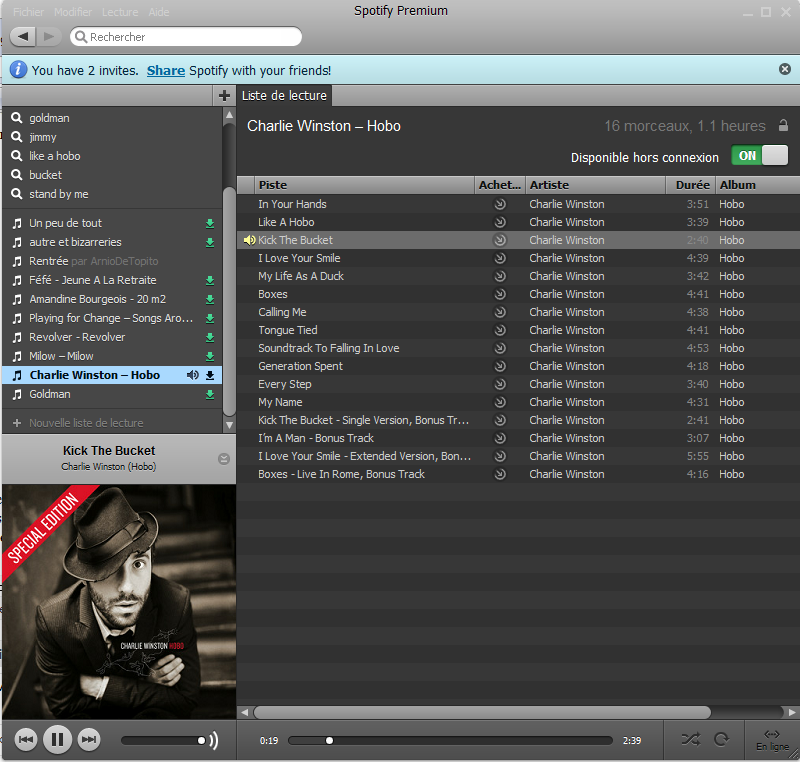Seek in the song progress bar

coord(450,741)
